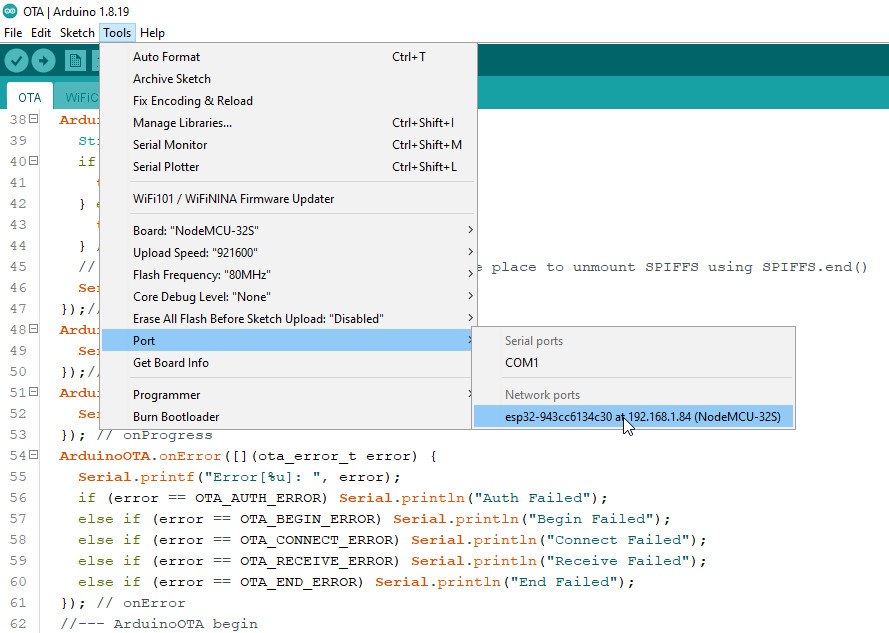The height and width of the screenshot is (633, 889).
Task: Click the "// onError" comment on line 61
Action: (x=141, y=603)
